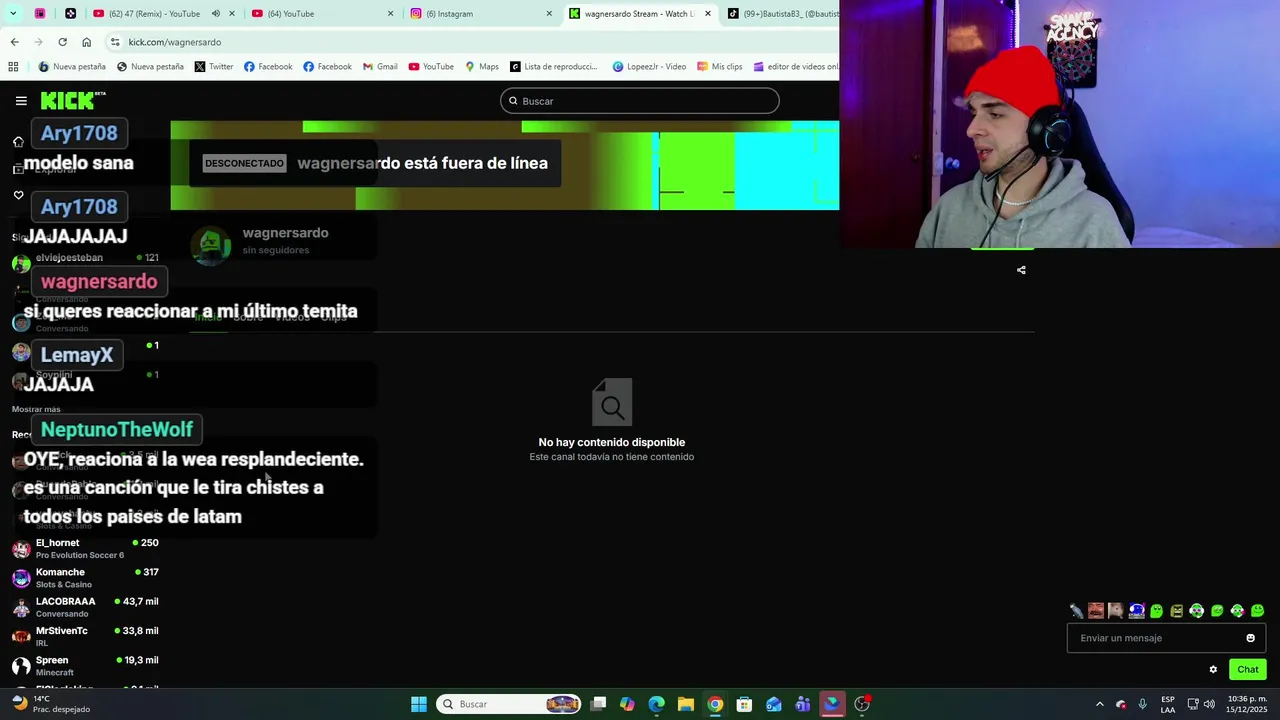Open Chrome apps grid in bookmarks bar

tap(13, 67)
